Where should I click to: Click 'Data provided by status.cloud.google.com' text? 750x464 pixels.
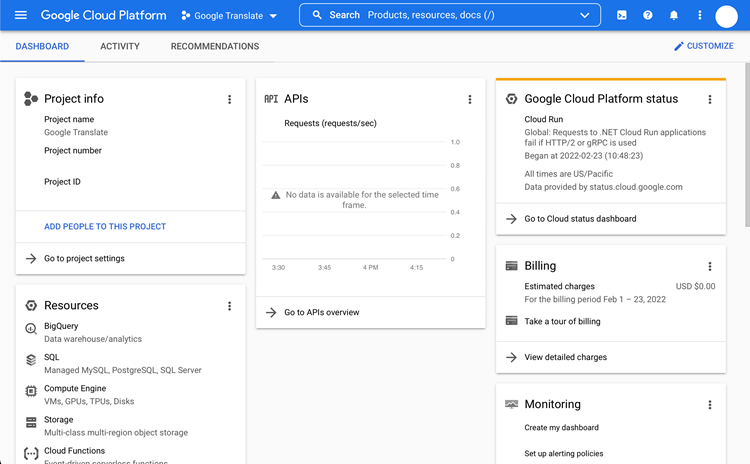tap(603, 187)
